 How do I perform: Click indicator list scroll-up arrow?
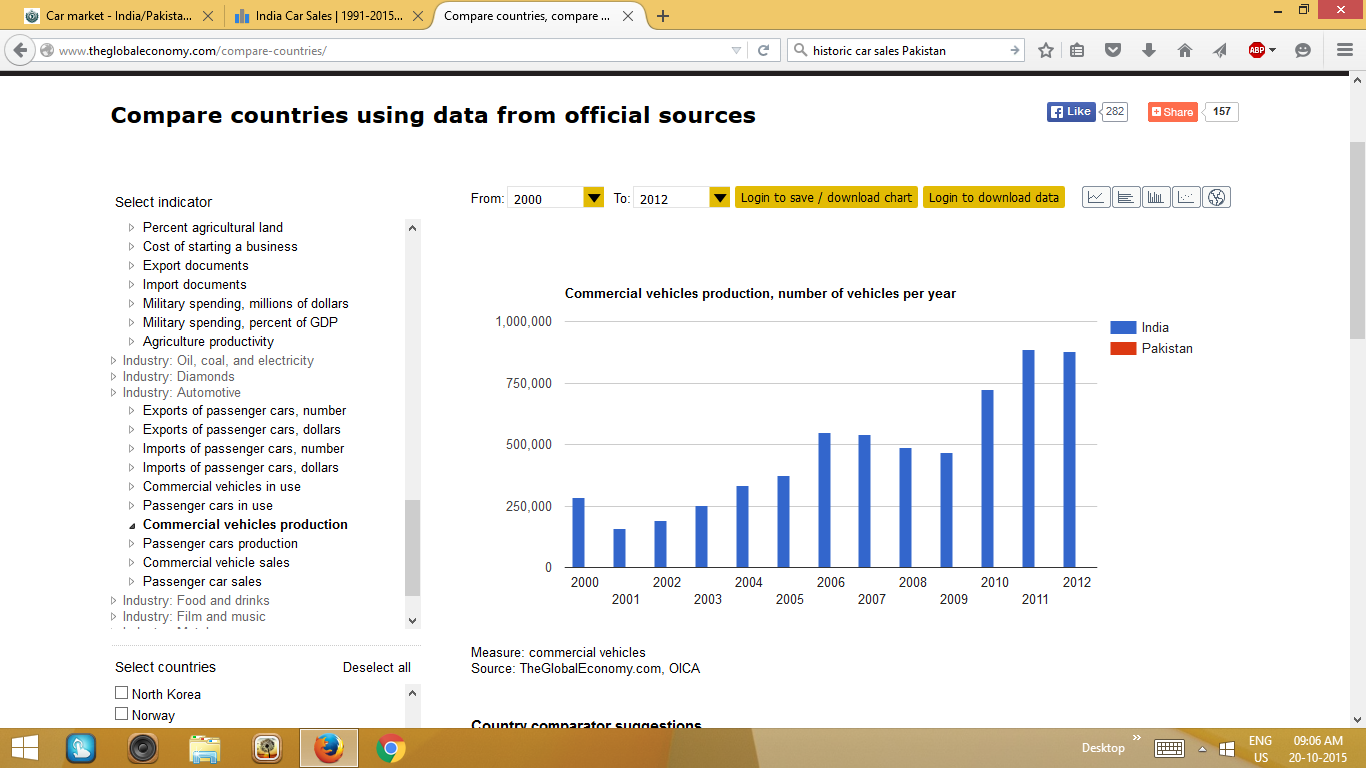413,228
